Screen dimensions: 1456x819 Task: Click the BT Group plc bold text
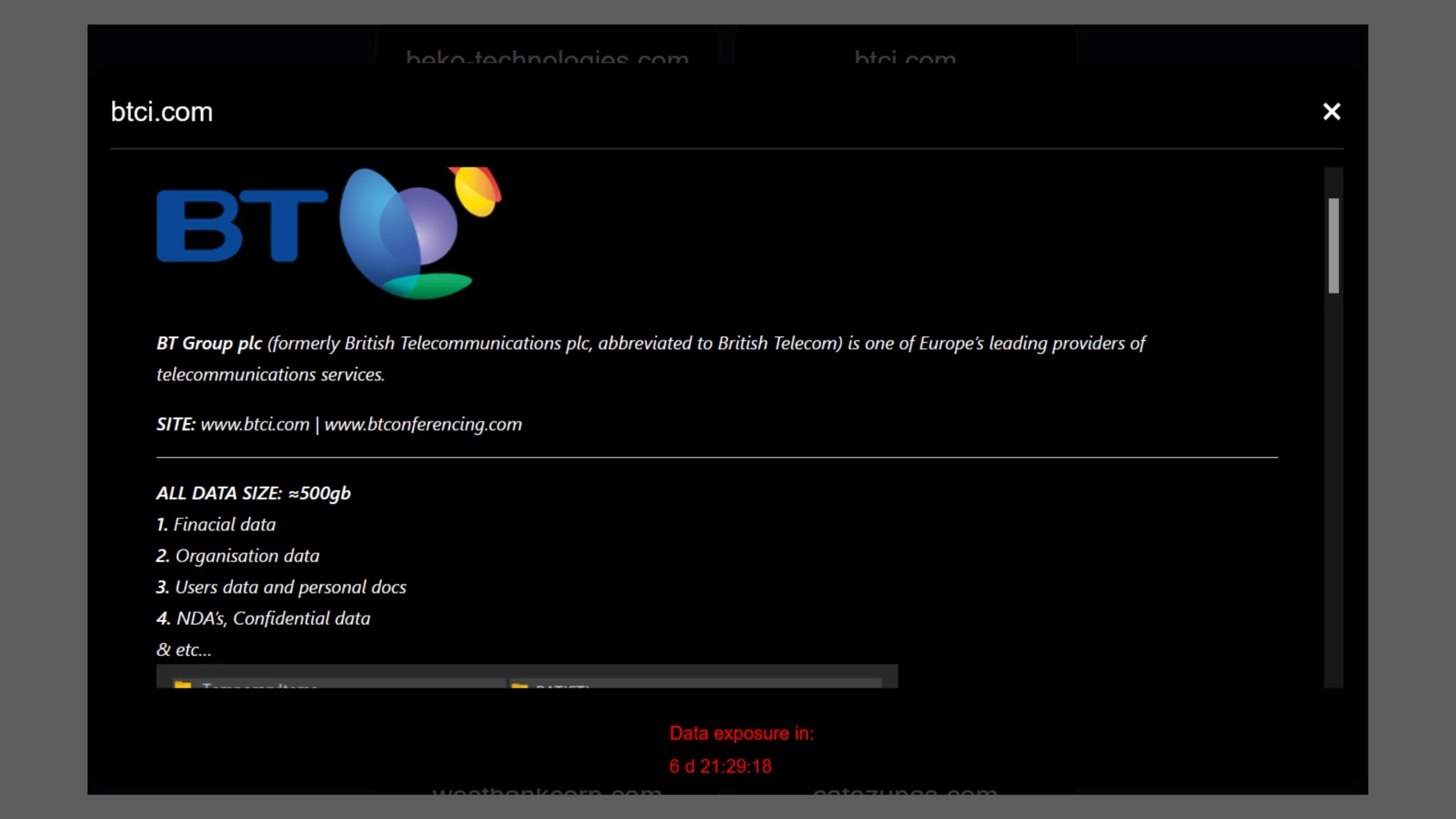(x=209, y=344)
